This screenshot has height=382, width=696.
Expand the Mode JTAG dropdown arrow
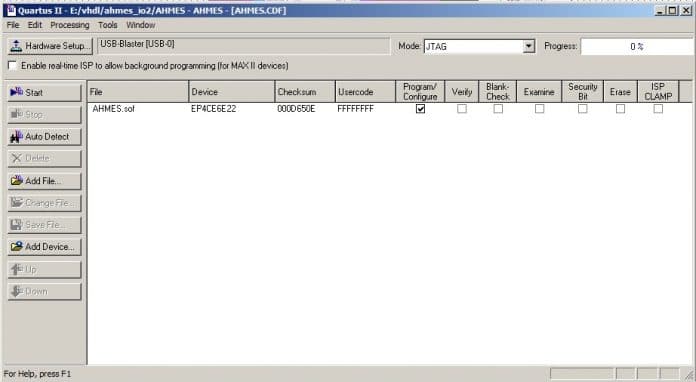528,46
